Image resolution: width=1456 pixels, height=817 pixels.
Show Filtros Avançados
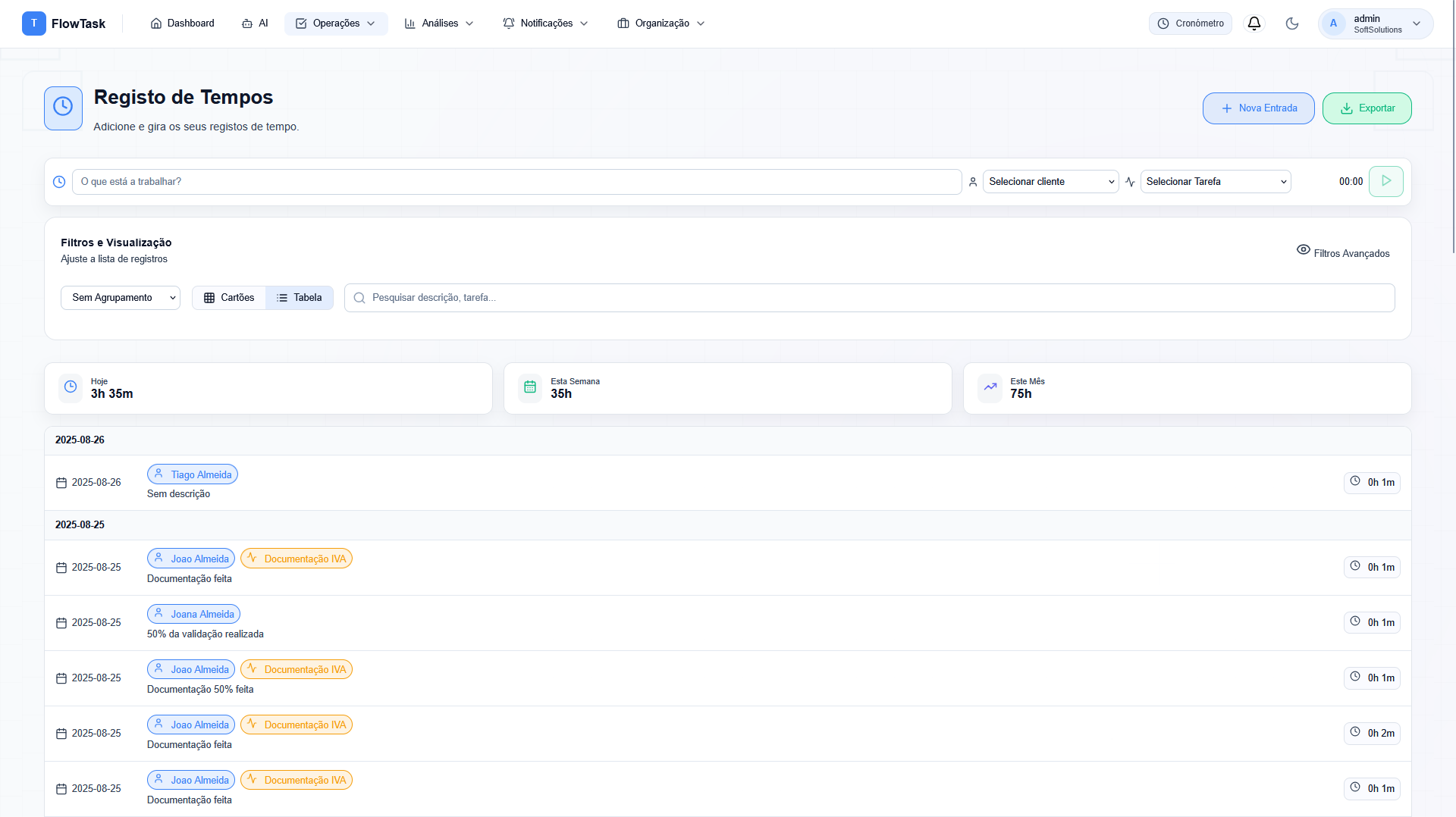pyautogui.click(x=1343, y=252)
